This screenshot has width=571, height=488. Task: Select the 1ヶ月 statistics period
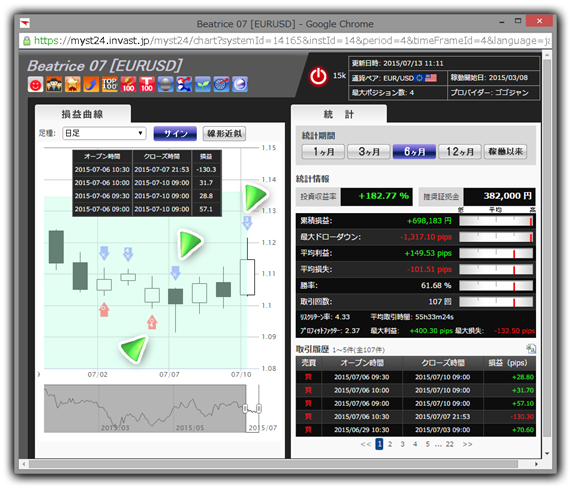323,151
